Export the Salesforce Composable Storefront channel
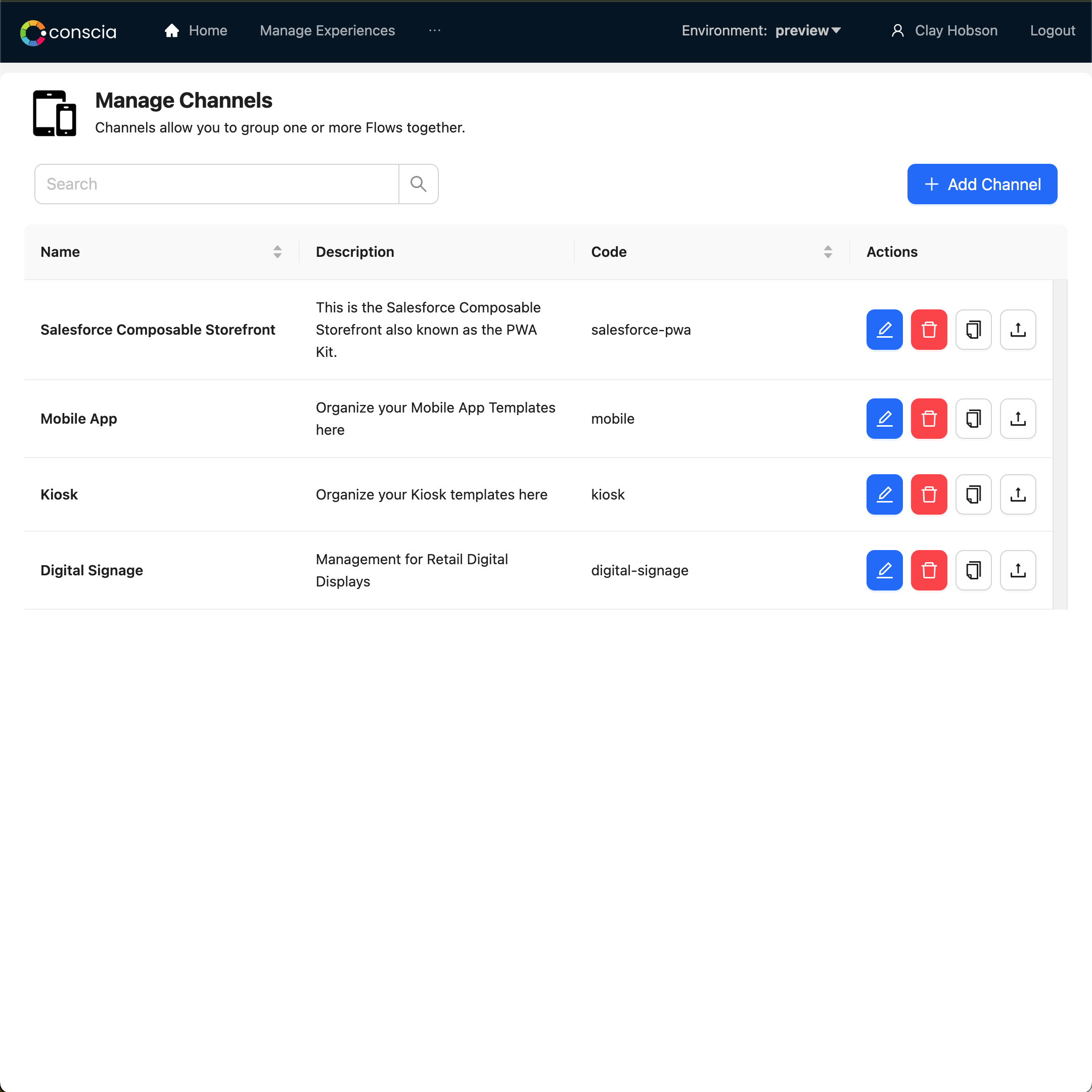The image size is (1092, 1092). coord(1018,330)
